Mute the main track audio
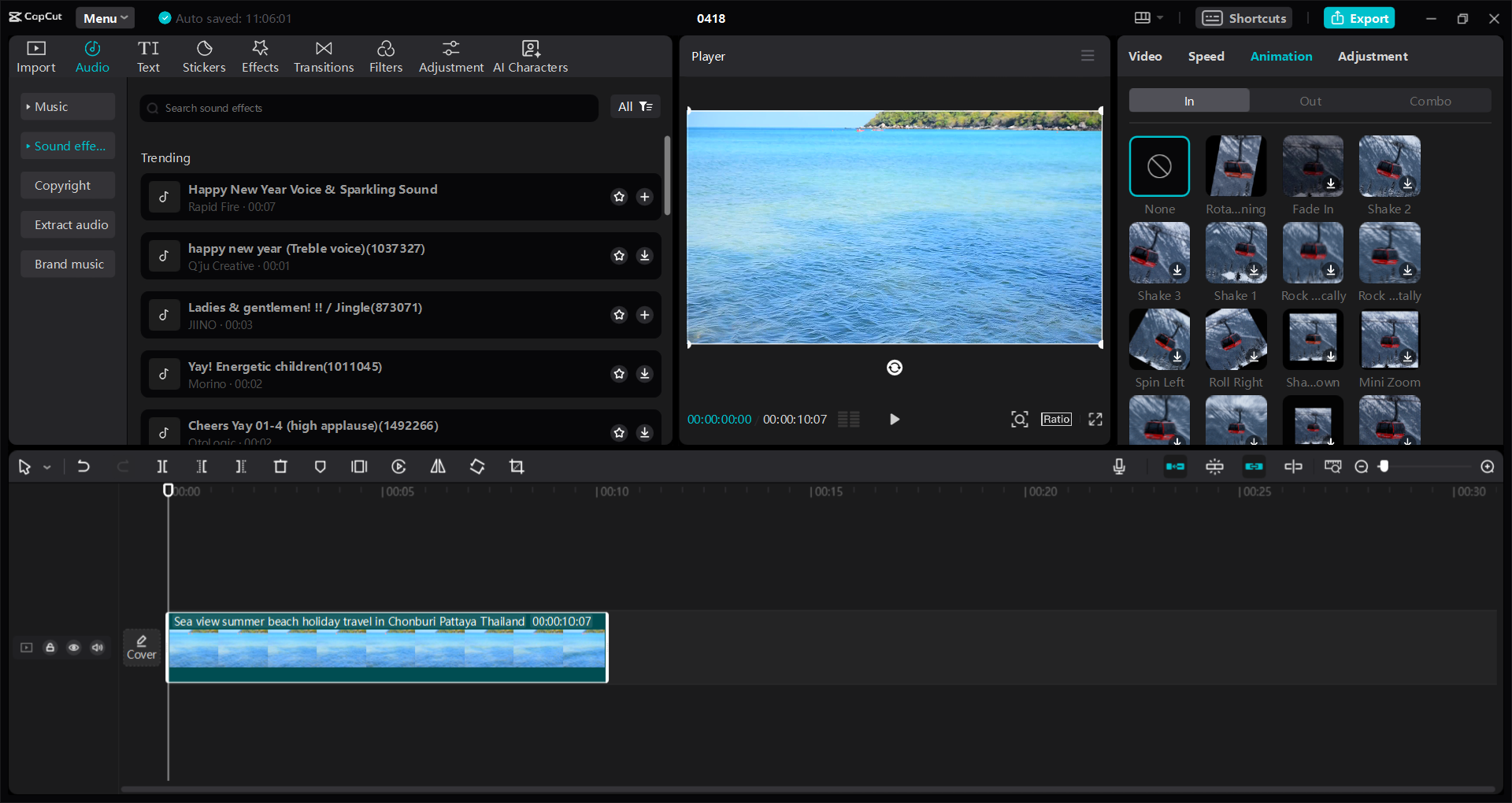The height and width of the screenshot is (803, 1512). [97, 647]
